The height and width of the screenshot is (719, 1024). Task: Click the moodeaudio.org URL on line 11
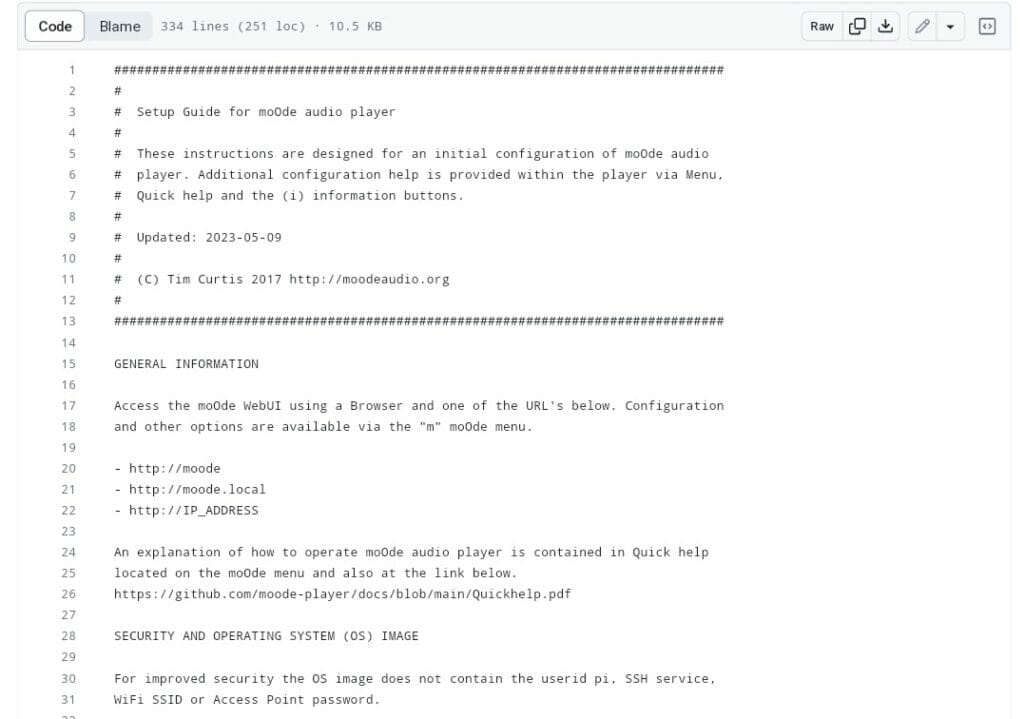pos(369,279)
